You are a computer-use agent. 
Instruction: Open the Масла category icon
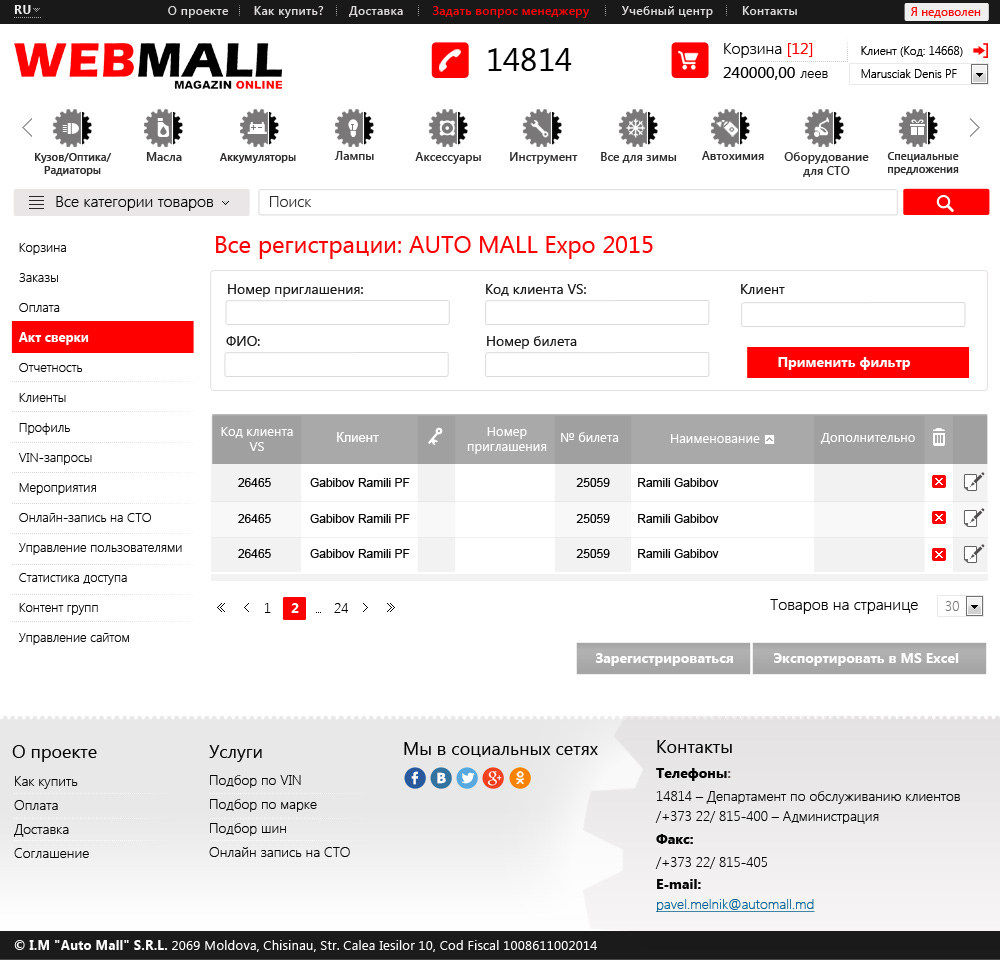163,128
